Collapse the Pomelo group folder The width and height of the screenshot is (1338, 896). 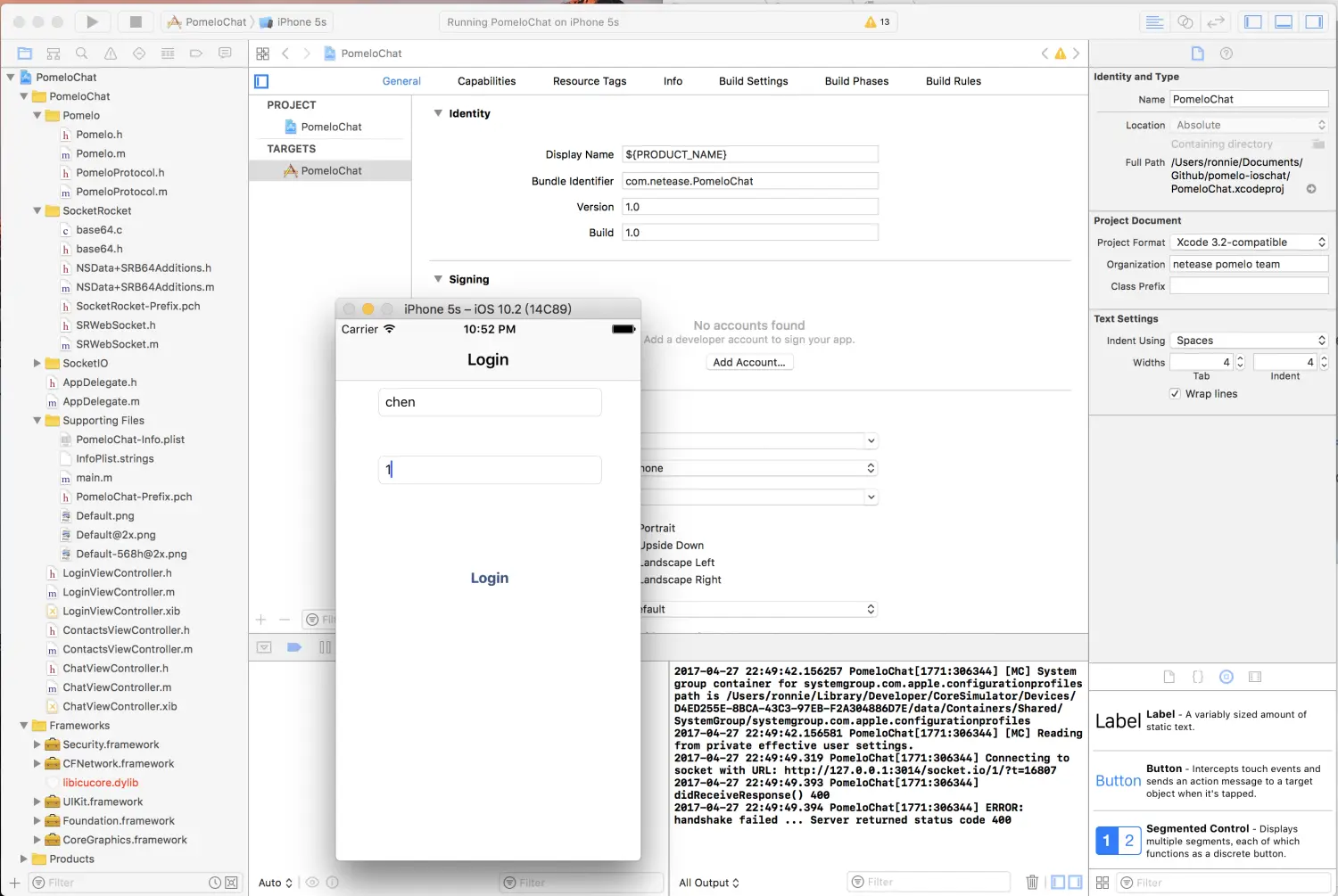[x=37, y=115]
